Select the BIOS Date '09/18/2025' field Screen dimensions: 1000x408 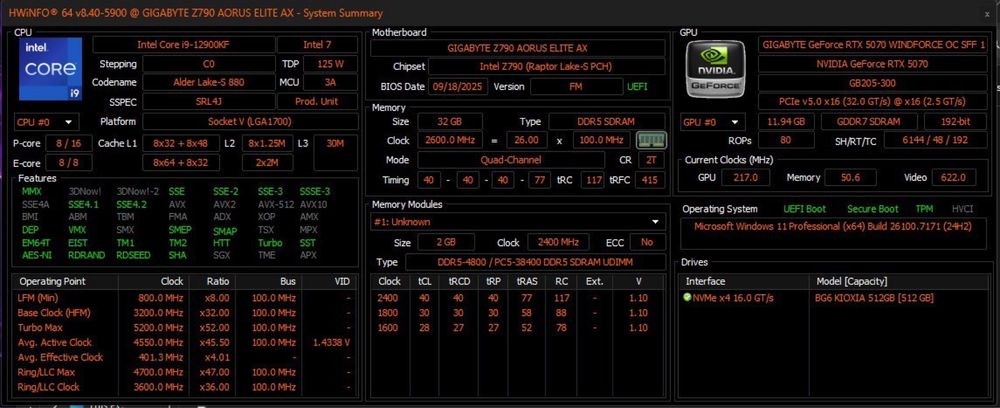458,86
